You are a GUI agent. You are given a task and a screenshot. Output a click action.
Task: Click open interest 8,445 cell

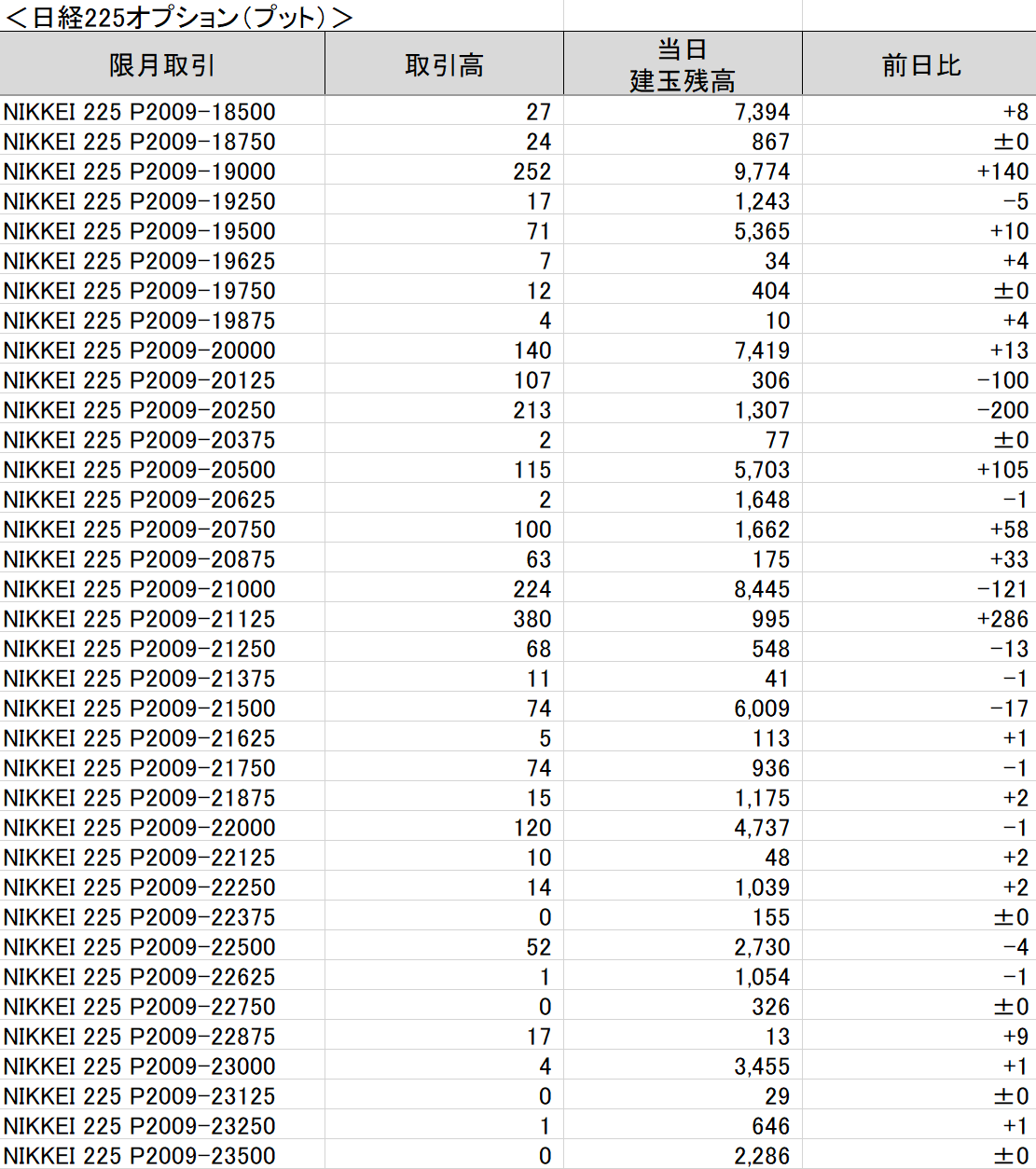[x=683, y=588]
